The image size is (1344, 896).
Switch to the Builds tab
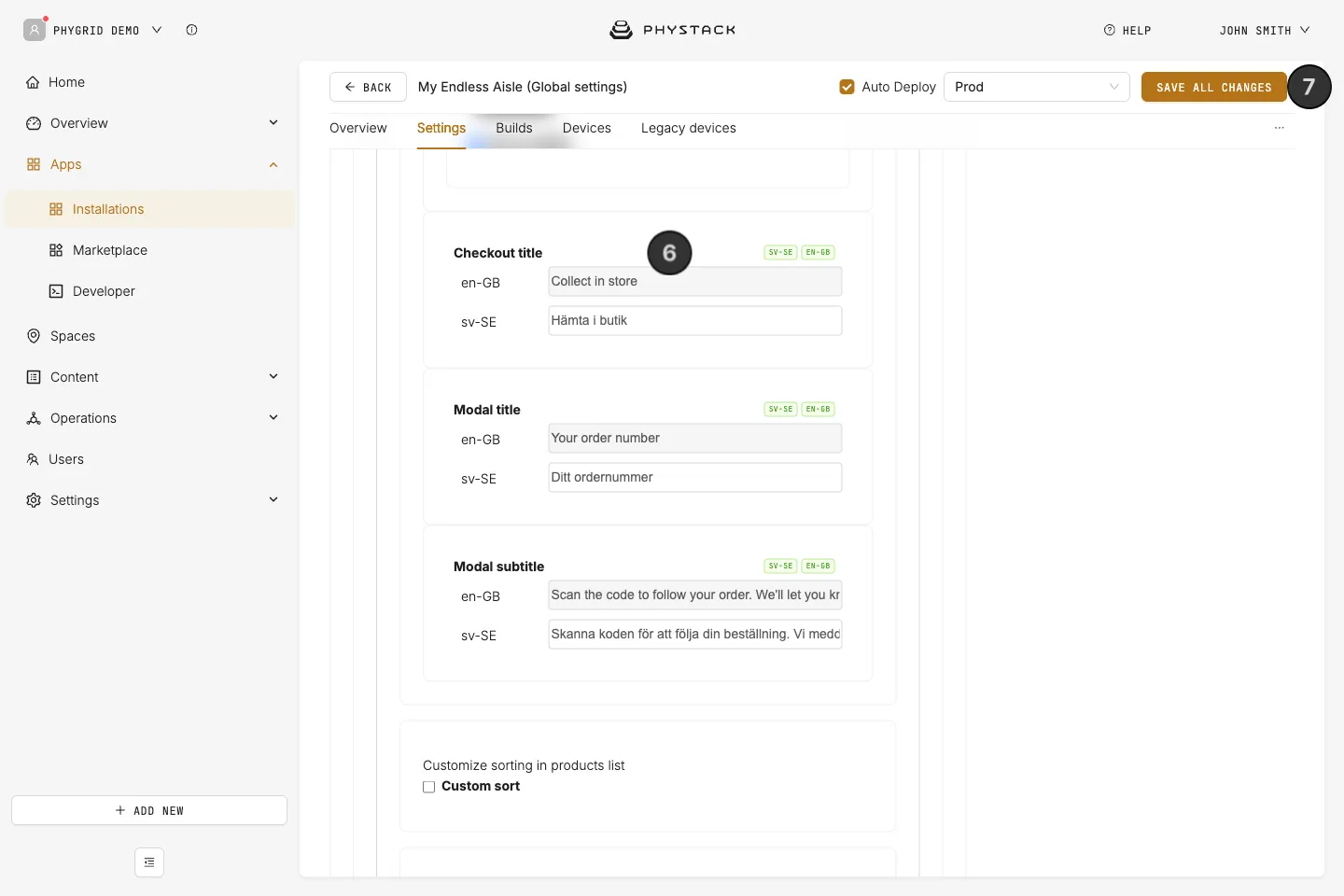(514, 128)
